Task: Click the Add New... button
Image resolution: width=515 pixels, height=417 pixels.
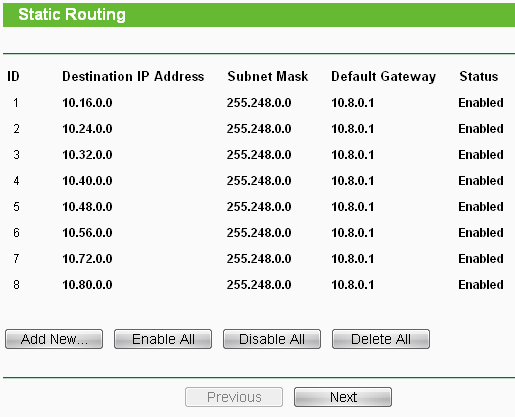Action: coord(54,339)
